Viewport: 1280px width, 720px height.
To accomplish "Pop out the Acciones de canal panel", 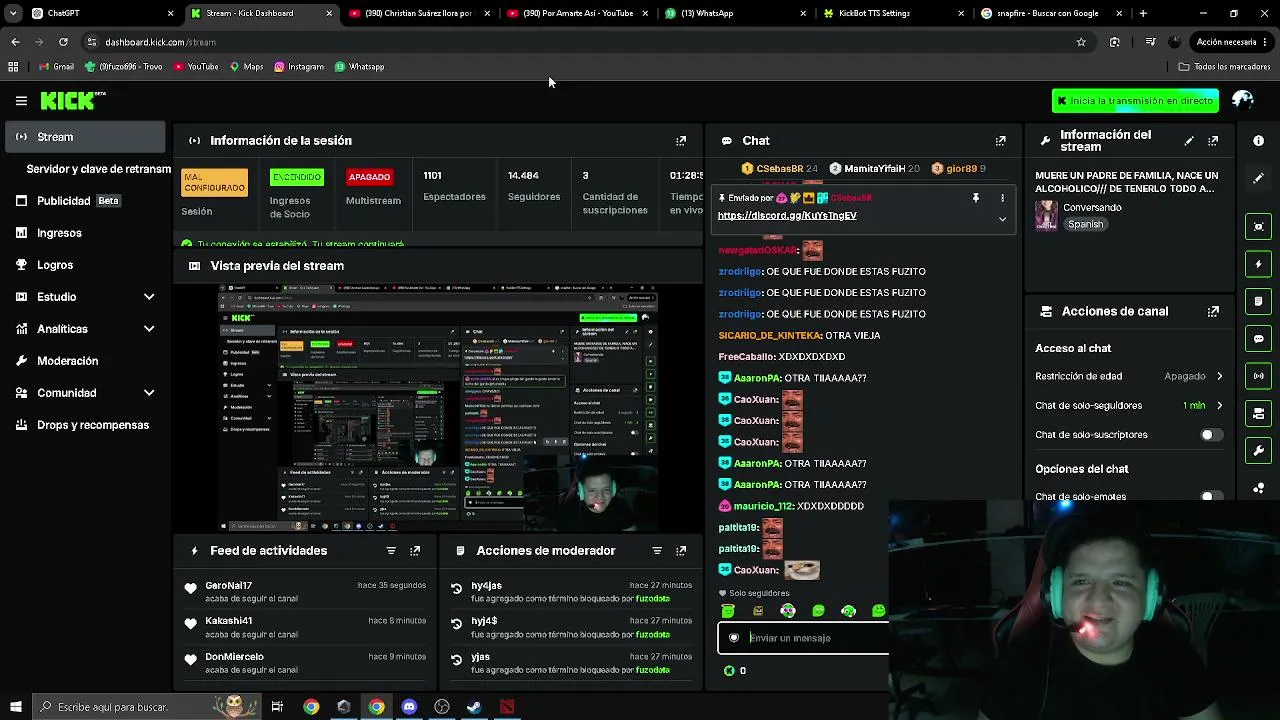I will coord(1213,312).
